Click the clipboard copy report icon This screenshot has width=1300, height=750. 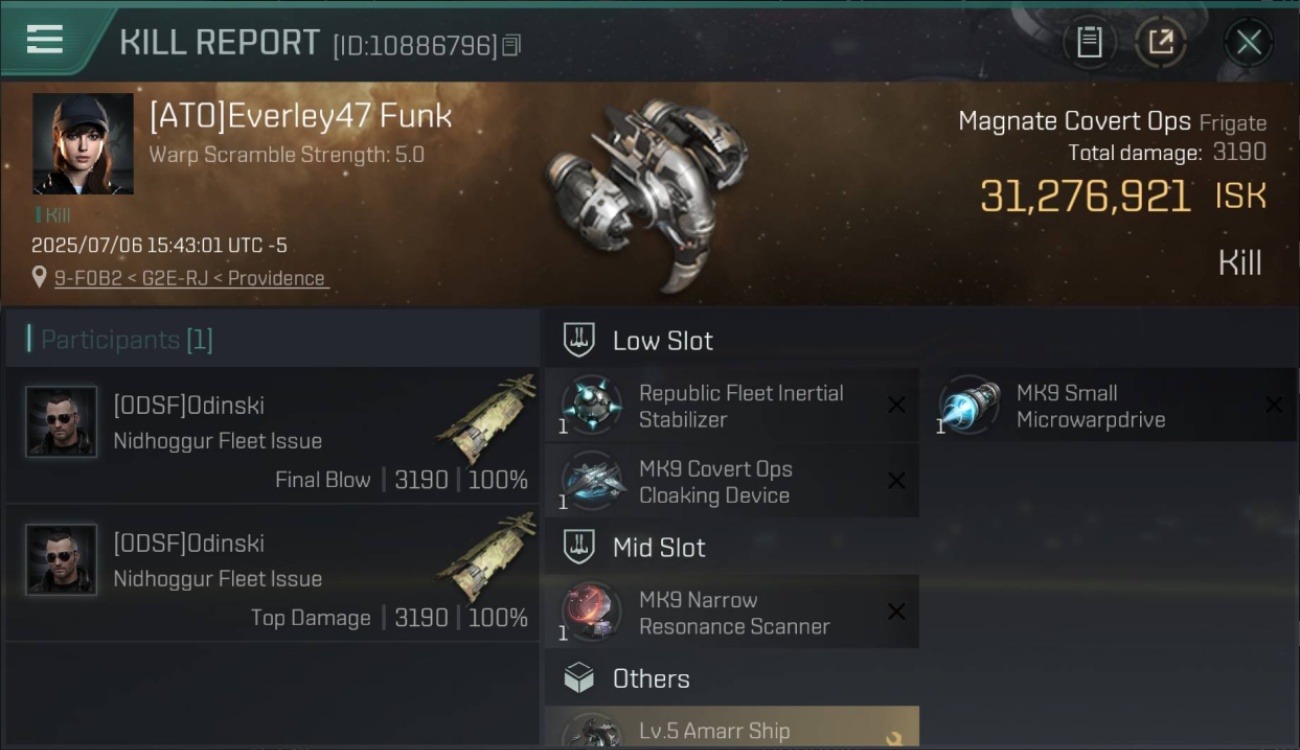coord(1089,42)
